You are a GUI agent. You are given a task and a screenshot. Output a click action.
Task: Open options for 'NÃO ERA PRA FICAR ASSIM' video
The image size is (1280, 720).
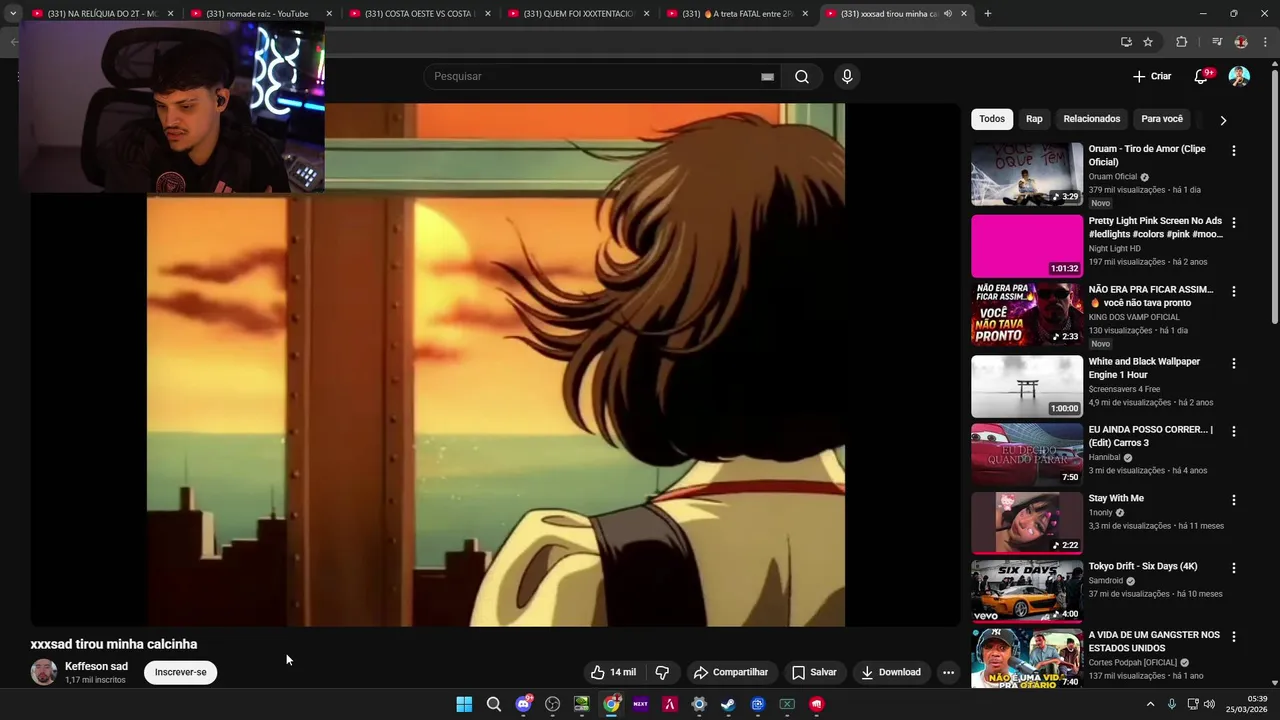[1233, 292]
